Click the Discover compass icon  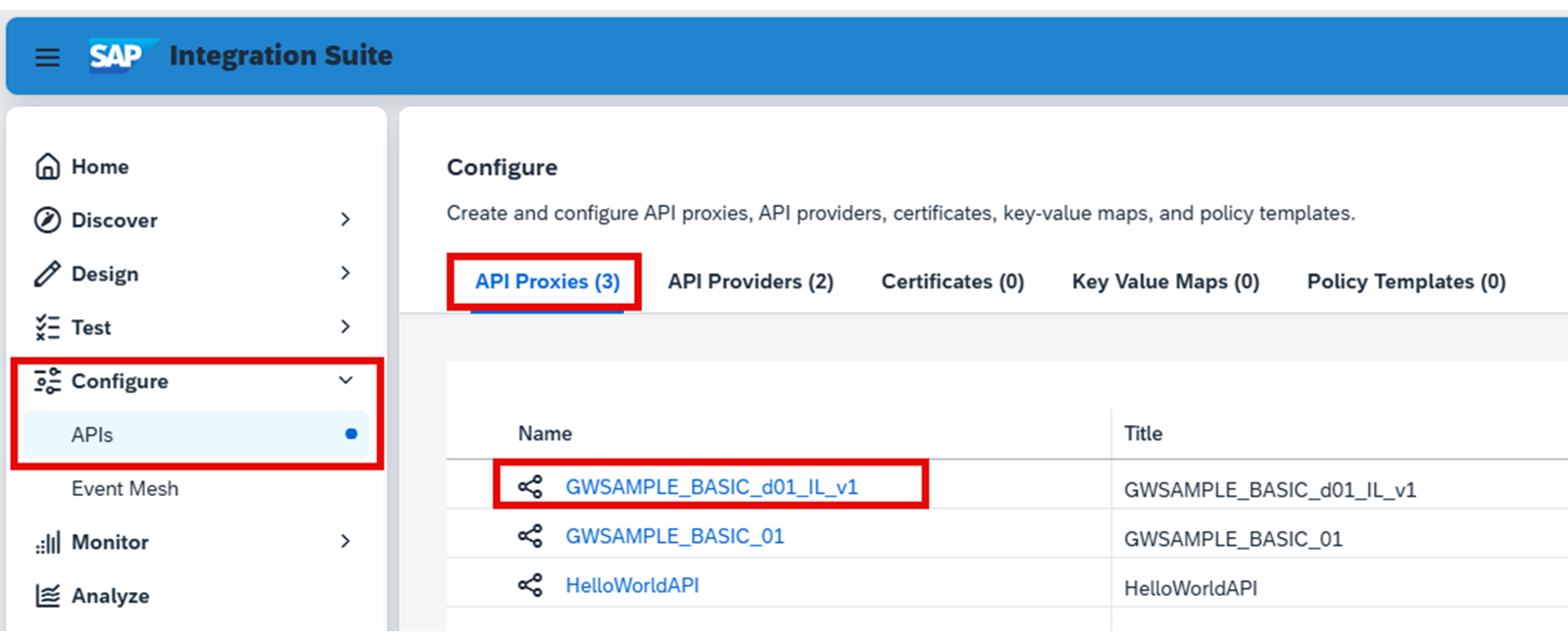pyautogui.click(x=47, y=221)
